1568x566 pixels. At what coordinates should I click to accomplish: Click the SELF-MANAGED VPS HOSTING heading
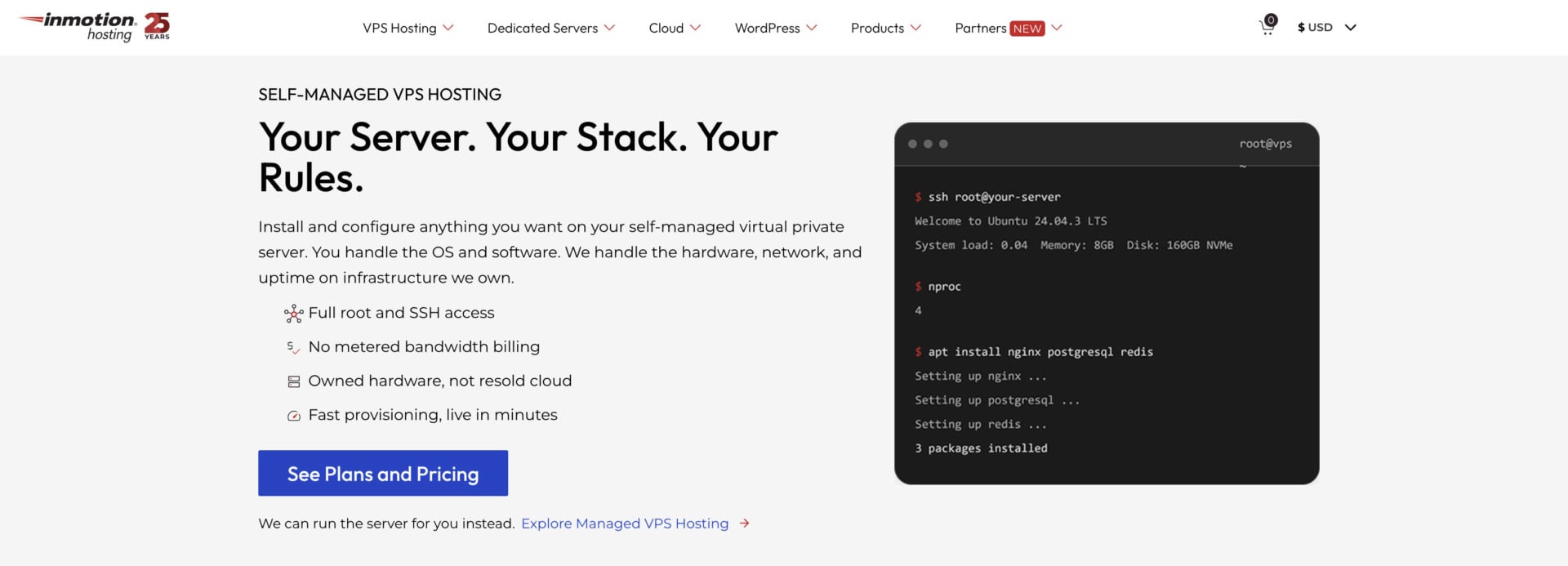[x=380, y=95]
